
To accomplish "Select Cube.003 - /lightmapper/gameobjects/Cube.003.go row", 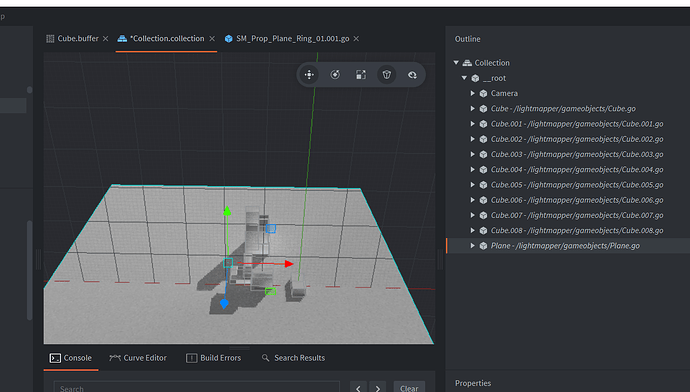I will point(568,154).
